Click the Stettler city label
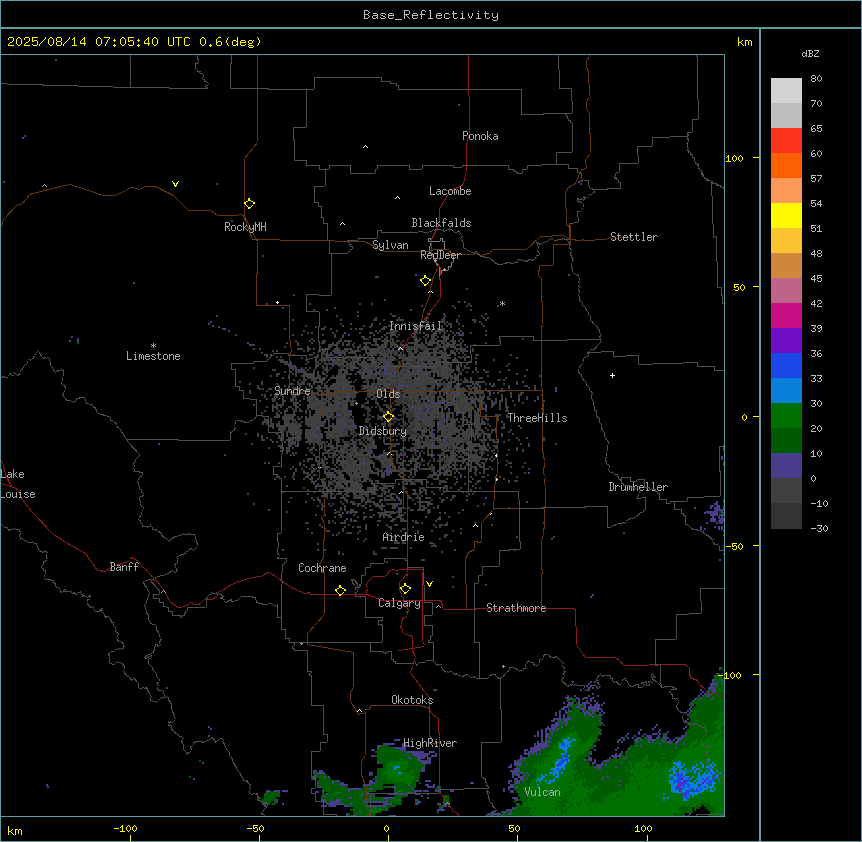This screenshot has width=862, height=842. click(634, 237)
